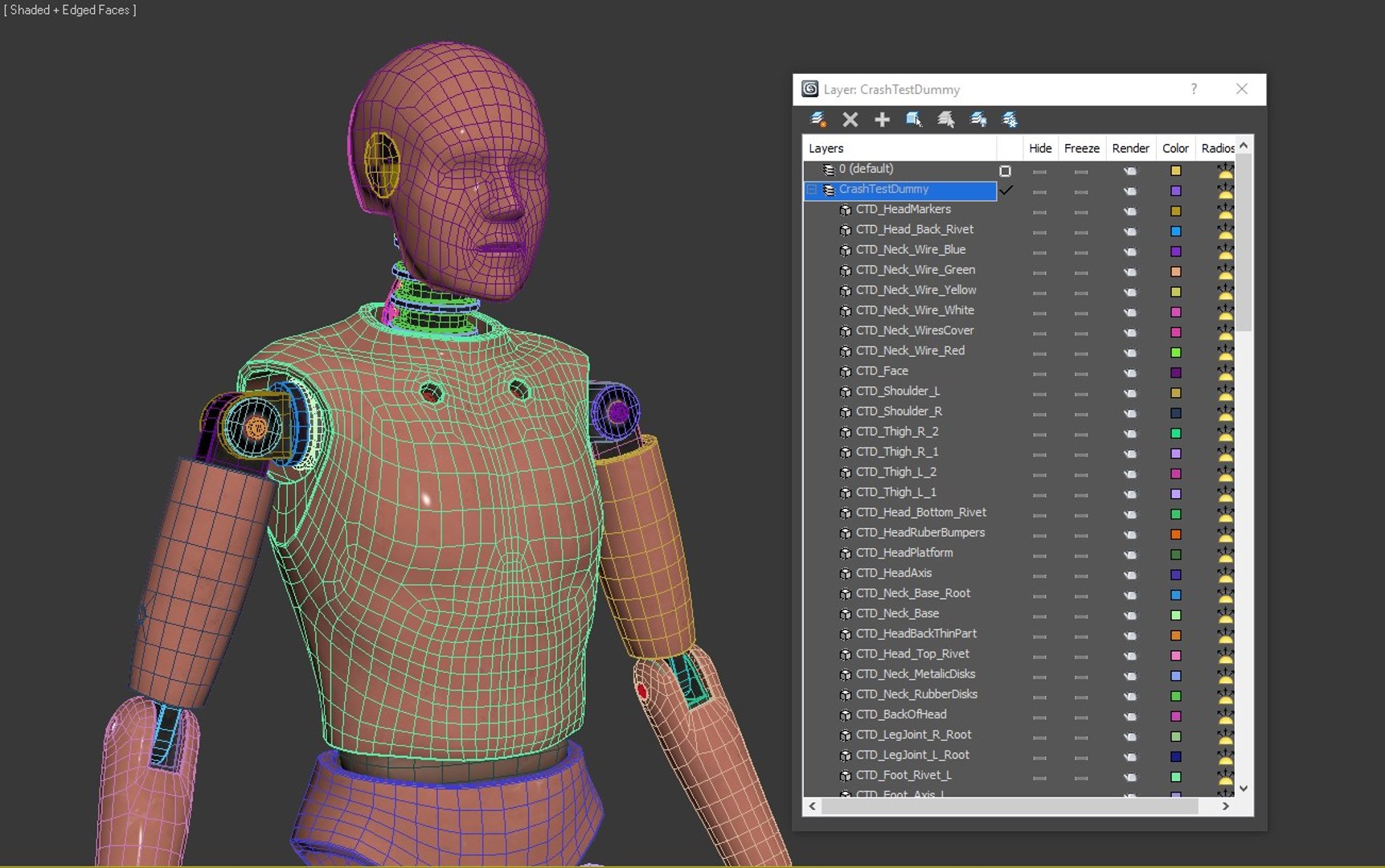Viewport: 1385px width, 868px height.
Task: Click the Create New Layer icon
Action: [x=818, y=120]
